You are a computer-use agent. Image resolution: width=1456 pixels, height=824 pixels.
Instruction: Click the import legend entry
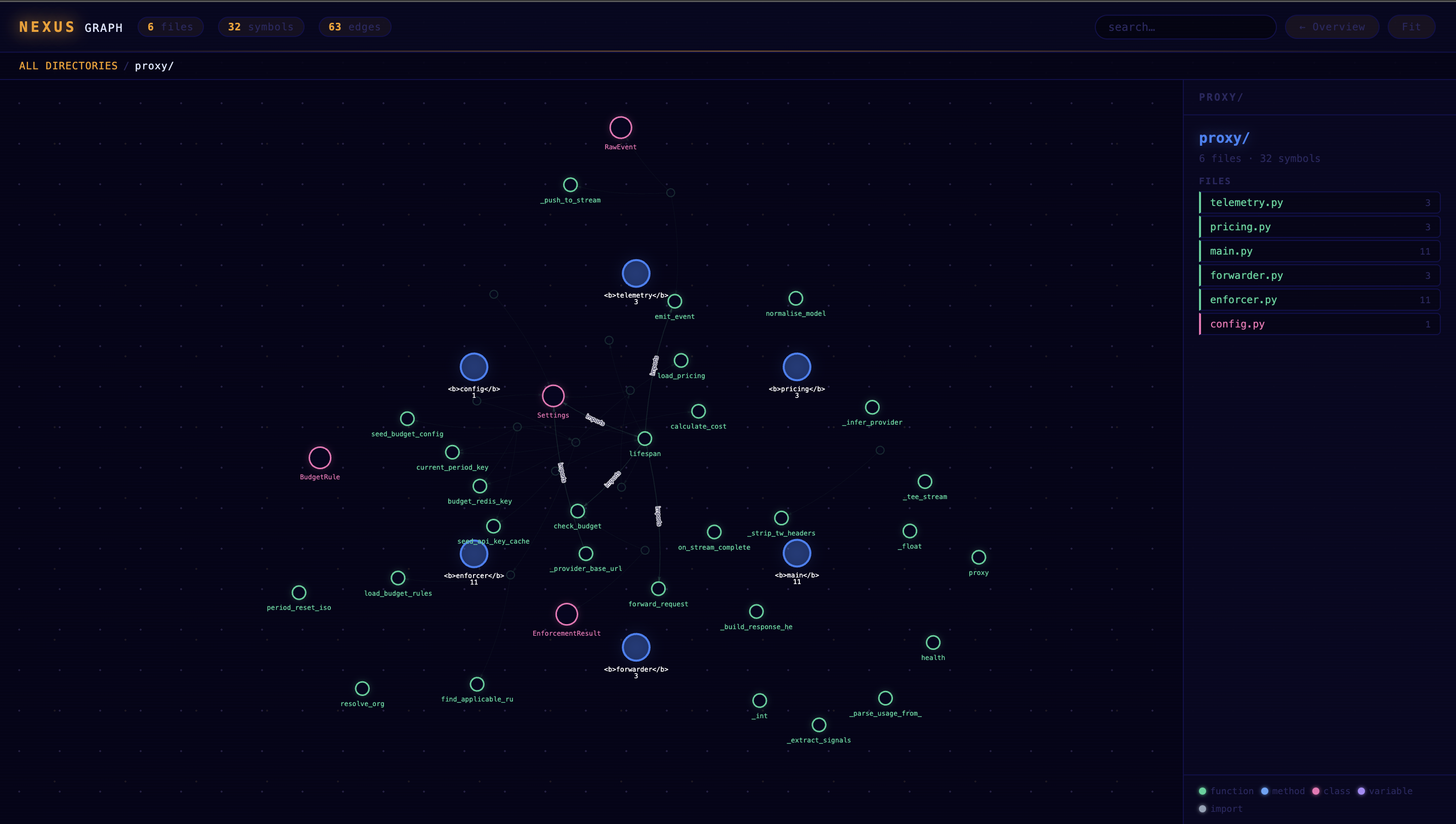(1221, 809)
